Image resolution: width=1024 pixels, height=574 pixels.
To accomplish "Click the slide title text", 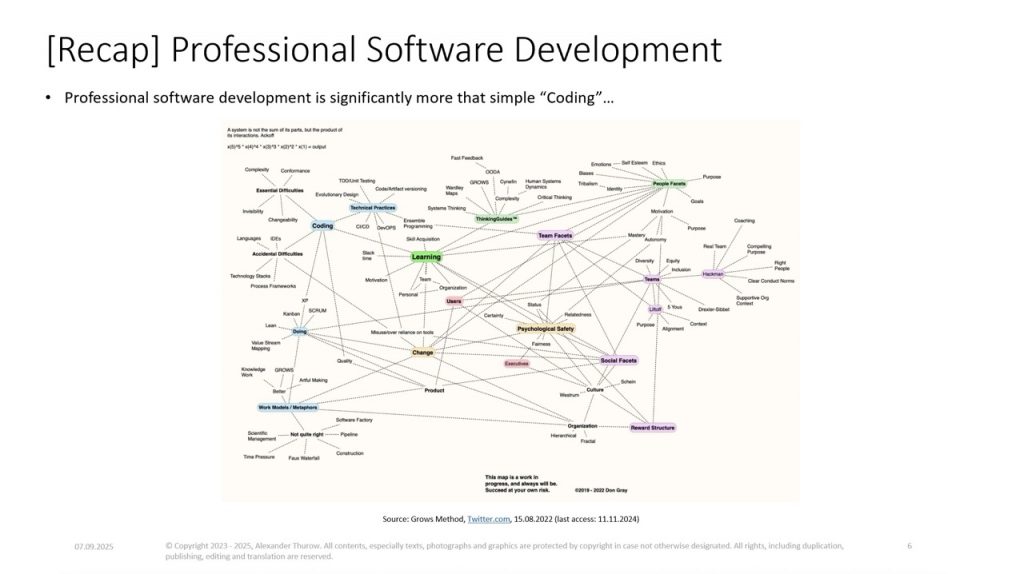I will (x=385, y=49).
